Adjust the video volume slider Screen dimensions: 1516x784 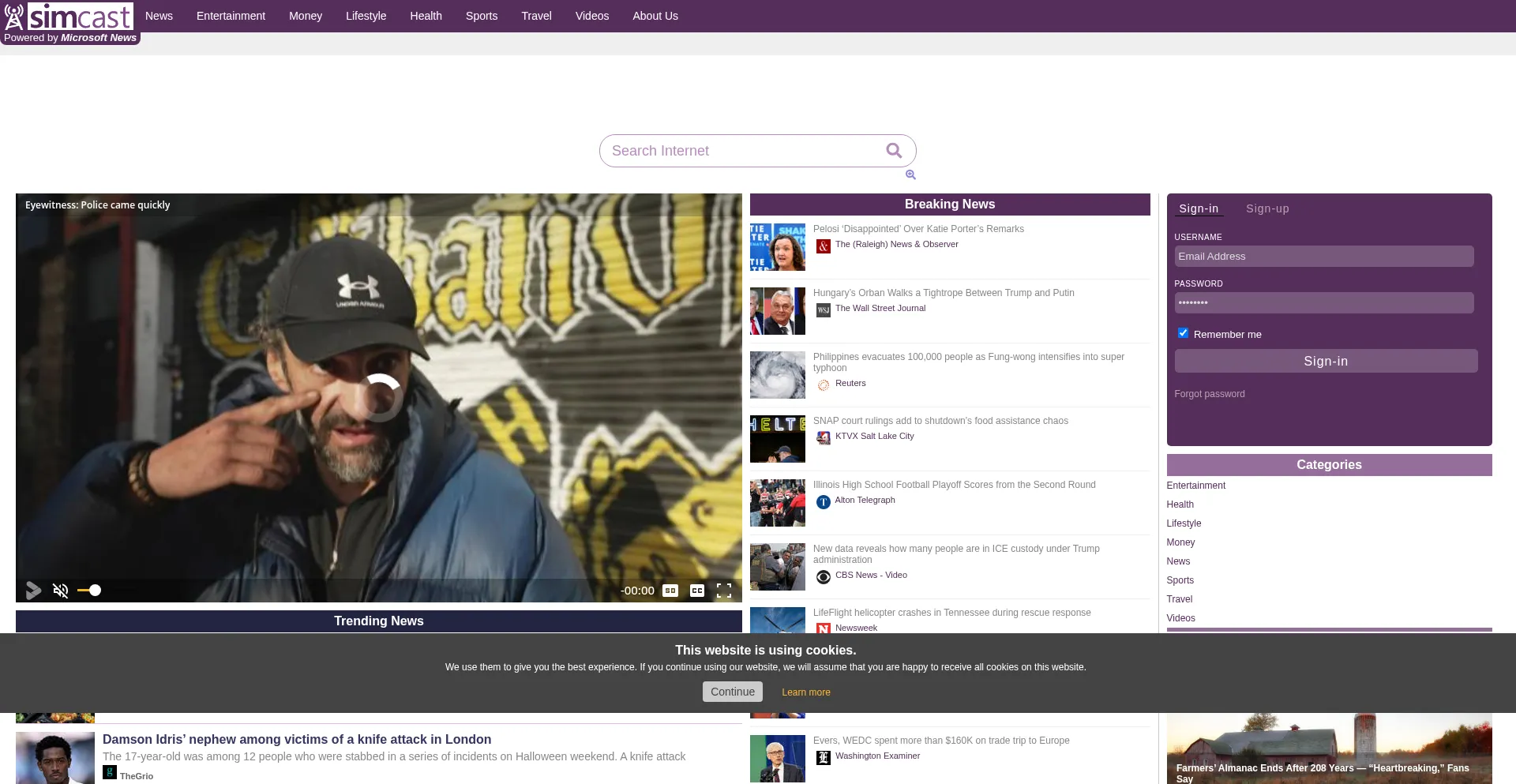(89, 591)
